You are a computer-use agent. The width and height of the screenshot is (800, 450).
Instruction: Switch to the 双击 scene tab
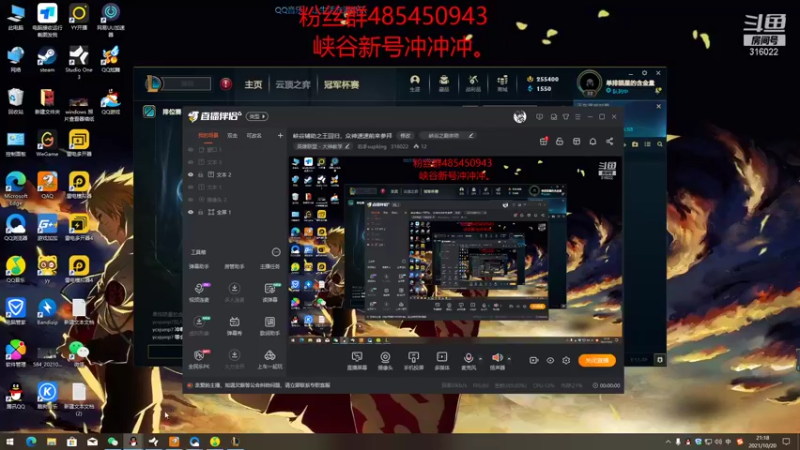[x=233, y=136]
